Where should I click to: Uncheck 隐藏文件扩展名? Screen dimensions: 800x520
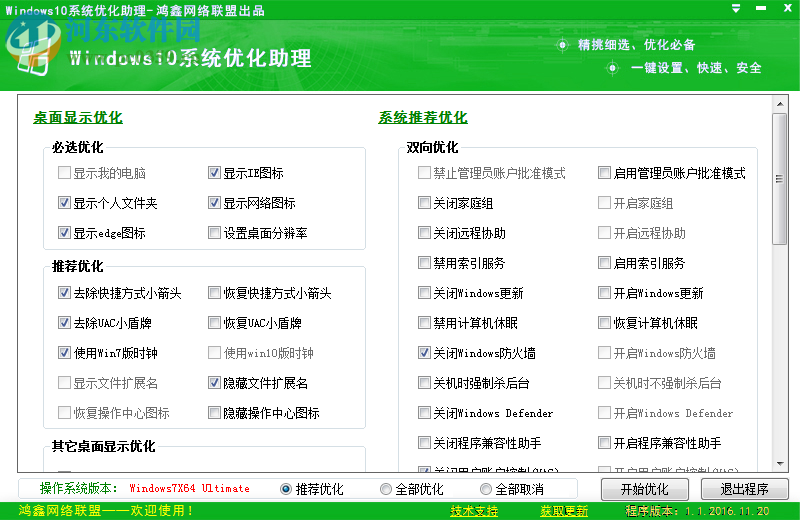214,383
